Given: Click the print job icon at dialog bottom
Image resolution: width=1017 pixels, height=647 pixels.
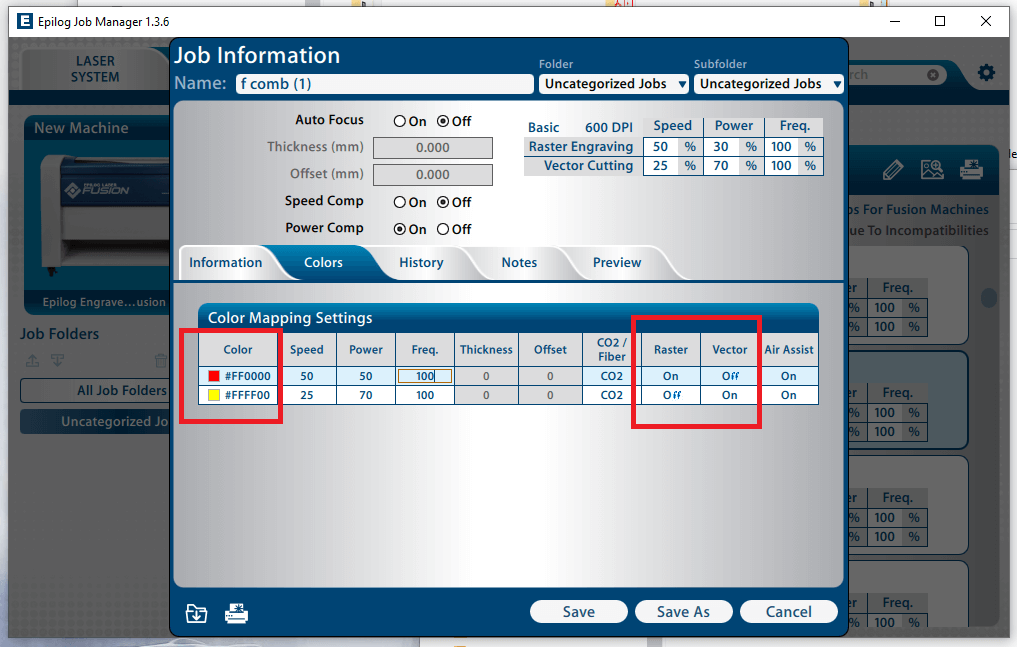Looking at the screenshot, I should tap(236, 613).
